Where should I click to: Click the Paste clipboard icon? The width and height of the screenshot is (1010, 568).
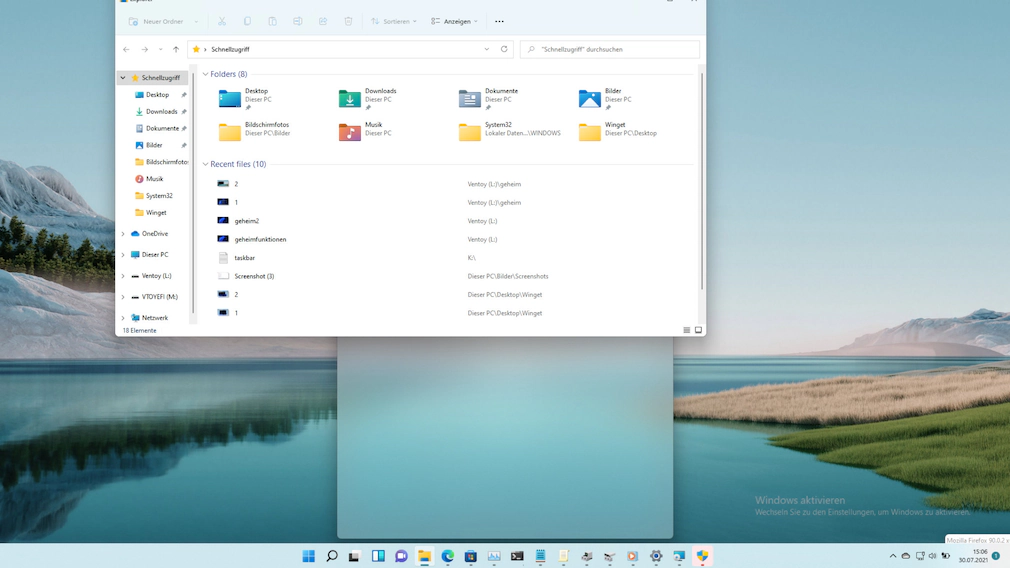click(272, 21)
